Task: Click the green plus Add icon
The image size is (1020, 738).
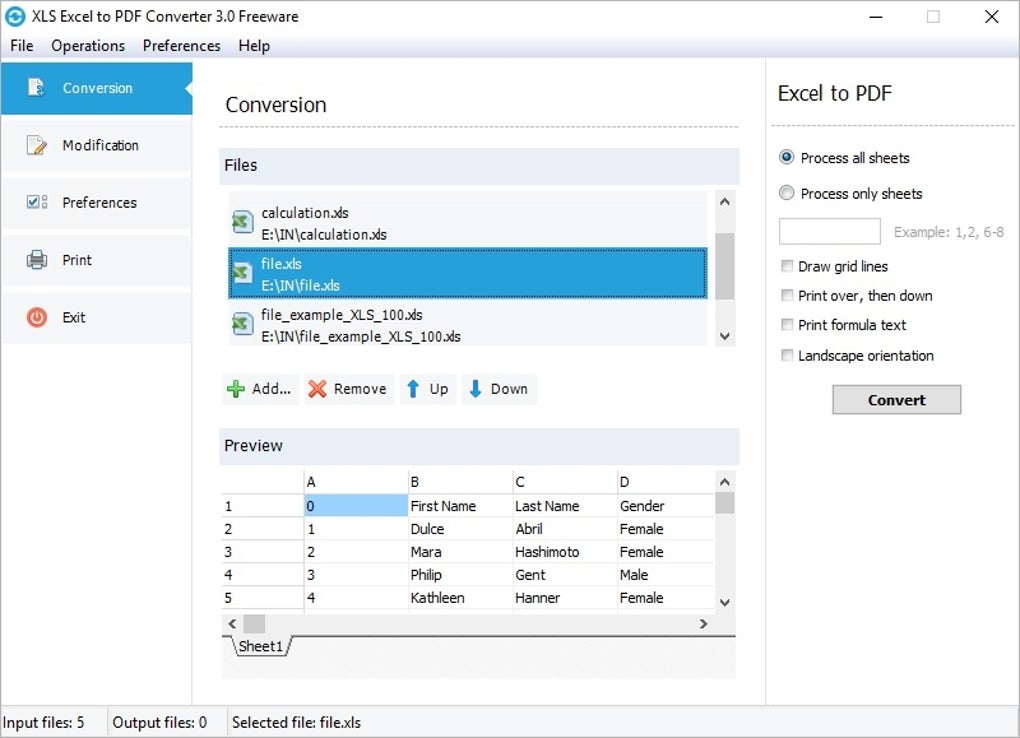Action: click(x=235, y=389)
